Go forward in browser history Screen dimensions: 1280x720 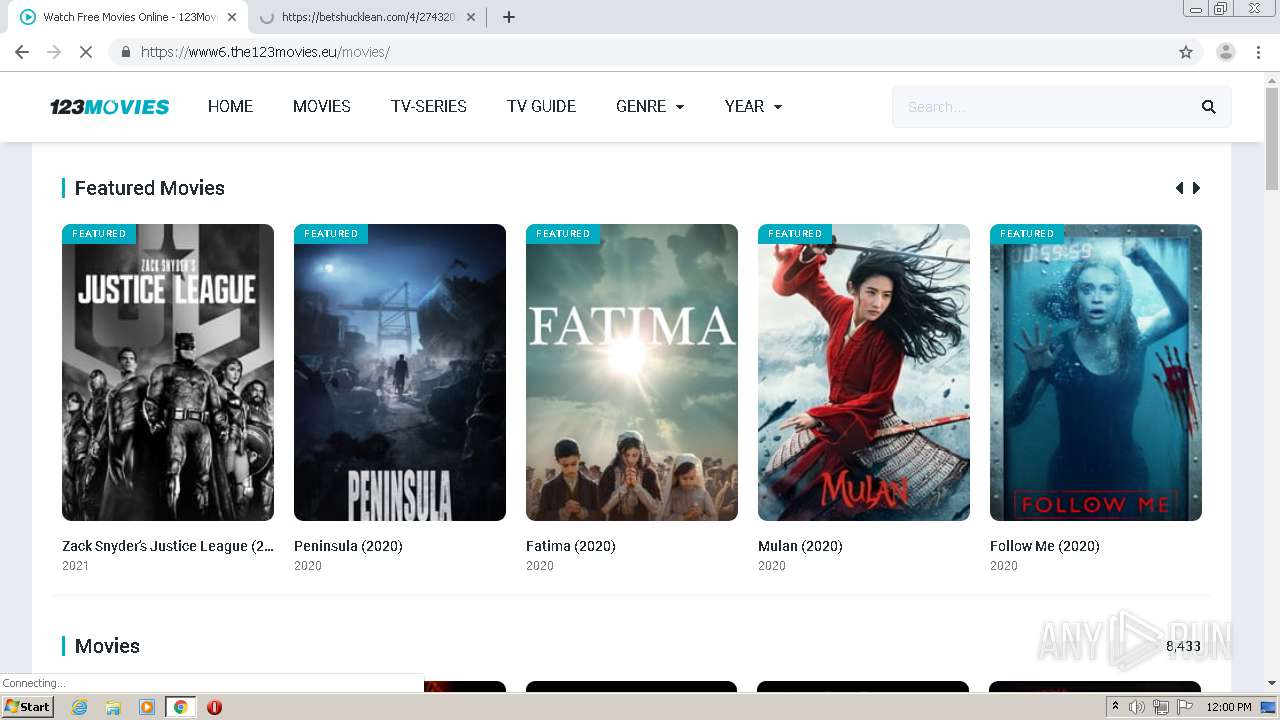[x=54, y=52]
